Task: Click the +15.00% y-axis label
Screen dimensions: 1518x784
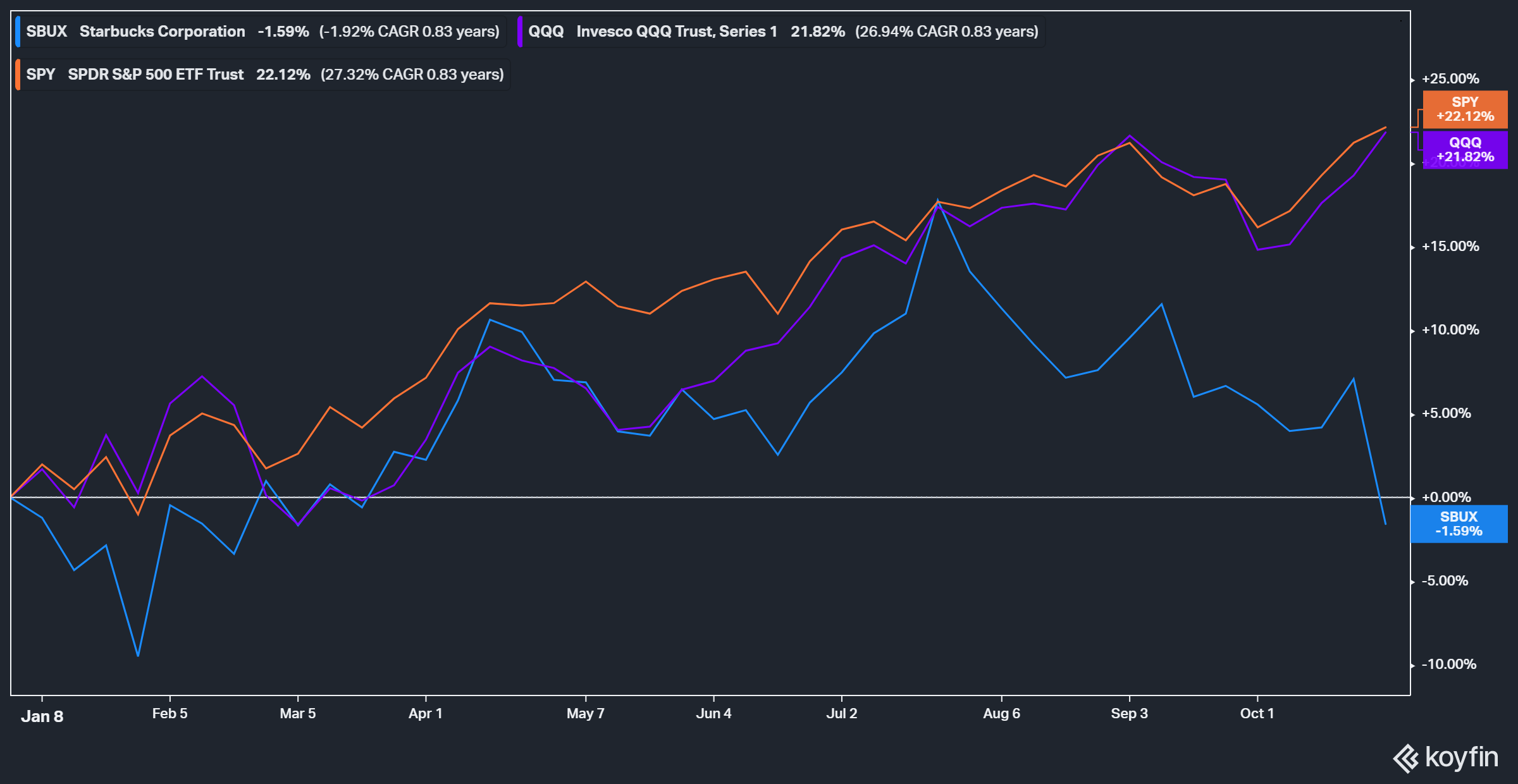Action: [x=1450, y=247]
